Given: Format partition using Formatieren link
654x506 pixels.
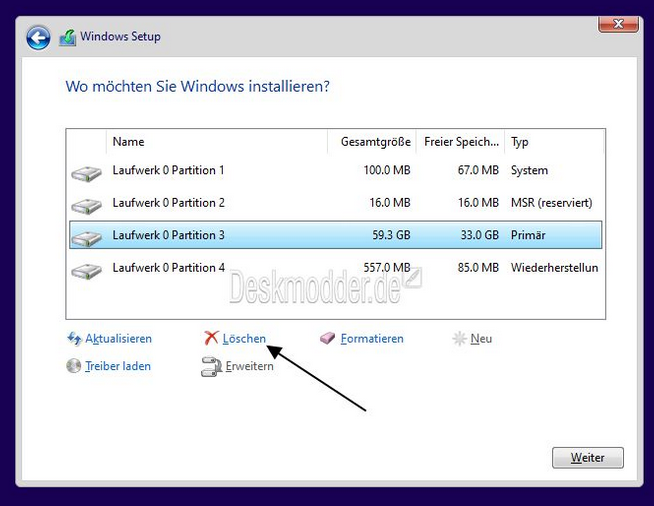Looking at the screenshot, I should (x=372, y=339).
